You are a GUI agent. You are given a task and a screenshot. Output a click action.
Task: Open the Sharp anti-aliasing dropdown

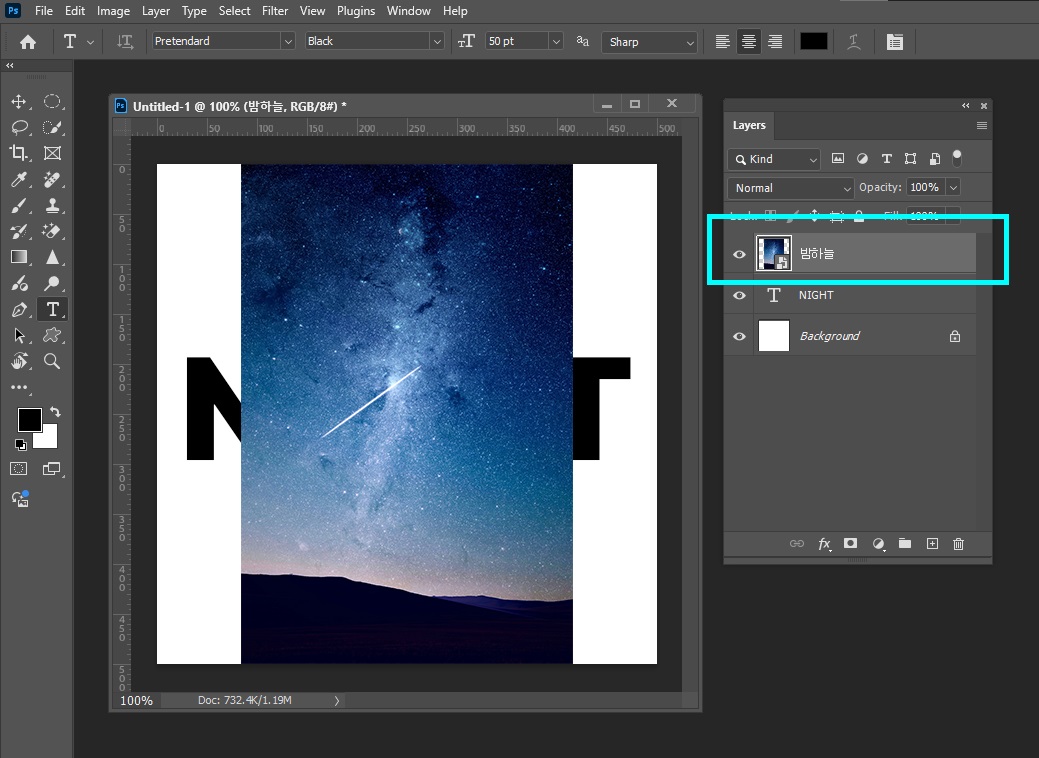(x=649, y=42)
